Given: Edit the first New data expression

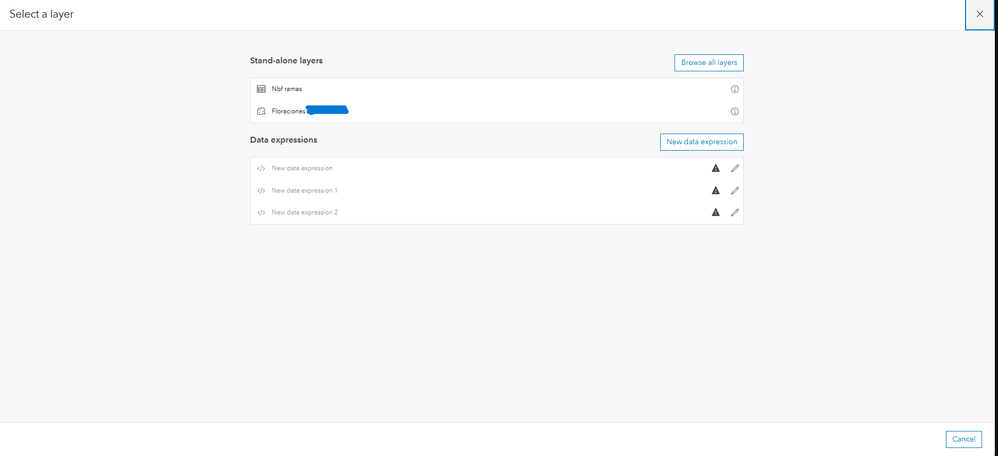Looking at the screenshot, I should (734, 168).
